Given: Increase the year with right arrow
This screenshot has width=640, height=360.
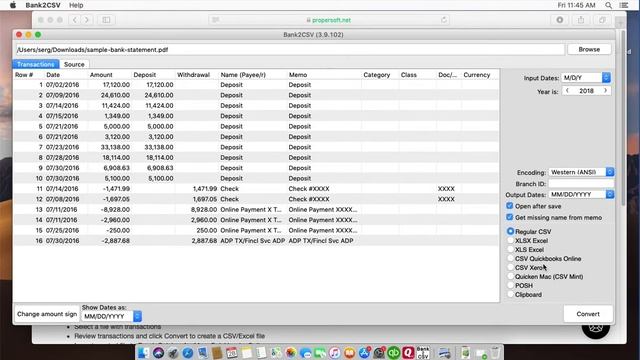Looking at the screenshot, I should [x=606, y=91].
